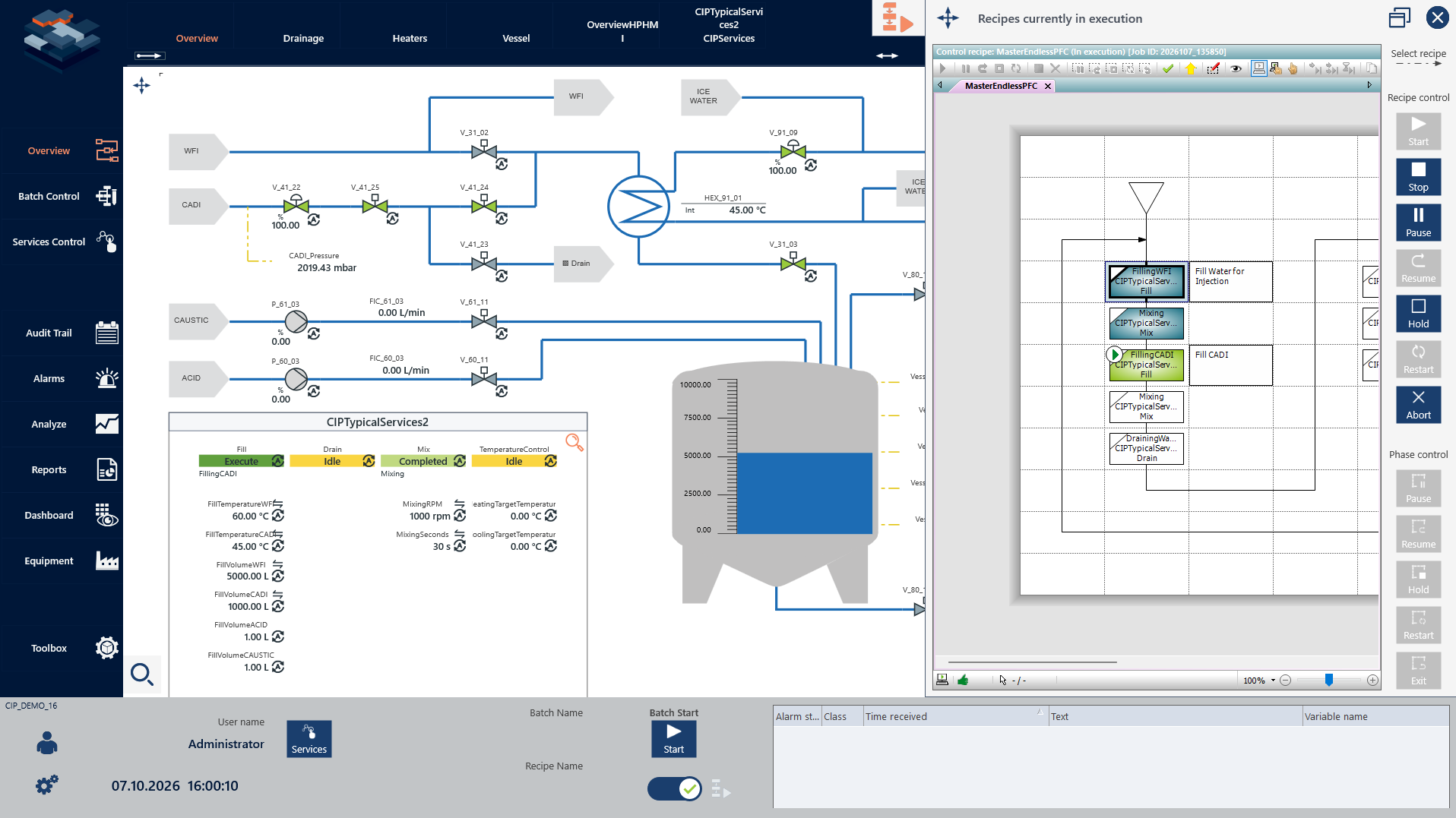Open the Equipment factory icon

tap(106, 561)
